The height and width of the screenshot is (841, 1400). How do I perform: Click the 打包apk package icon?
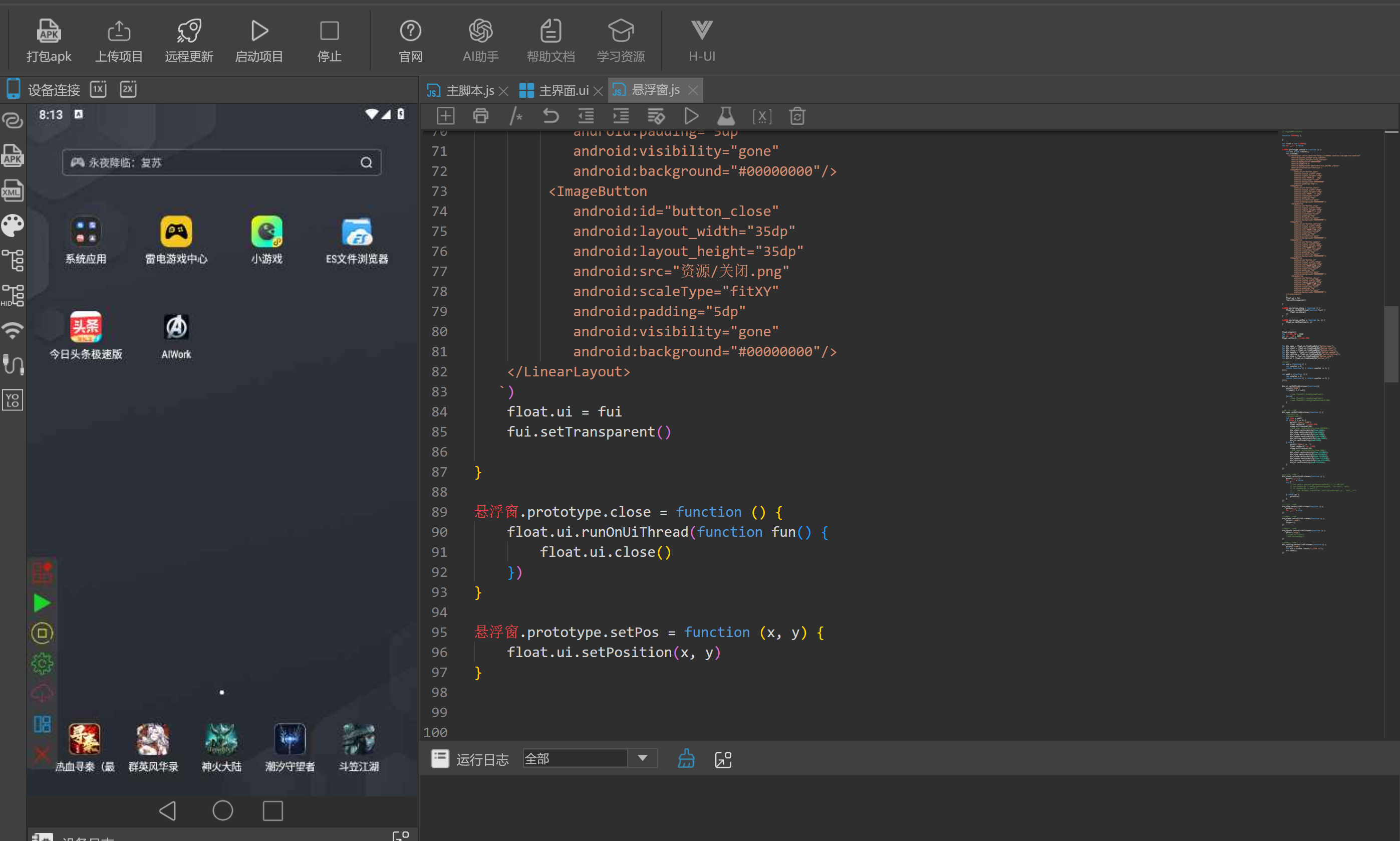(x=49, y=31)
